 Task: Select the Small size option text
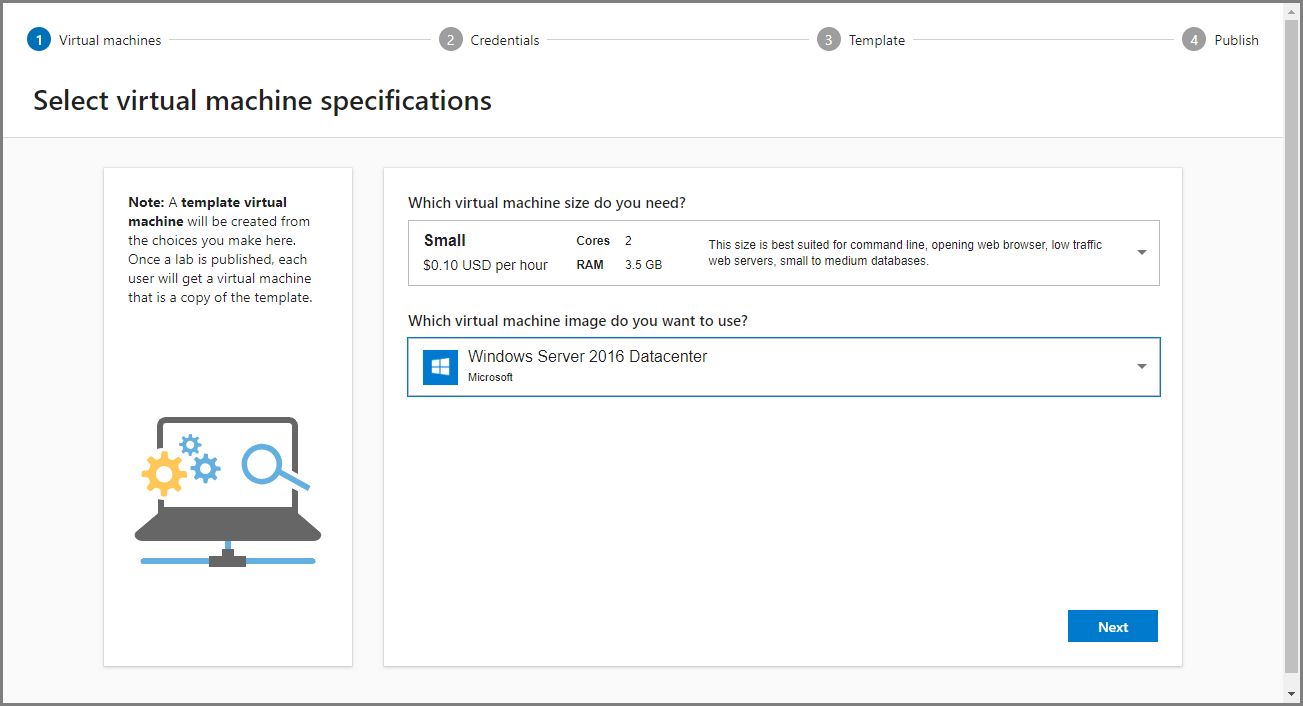pyautogui.click(x=445, y=241)
